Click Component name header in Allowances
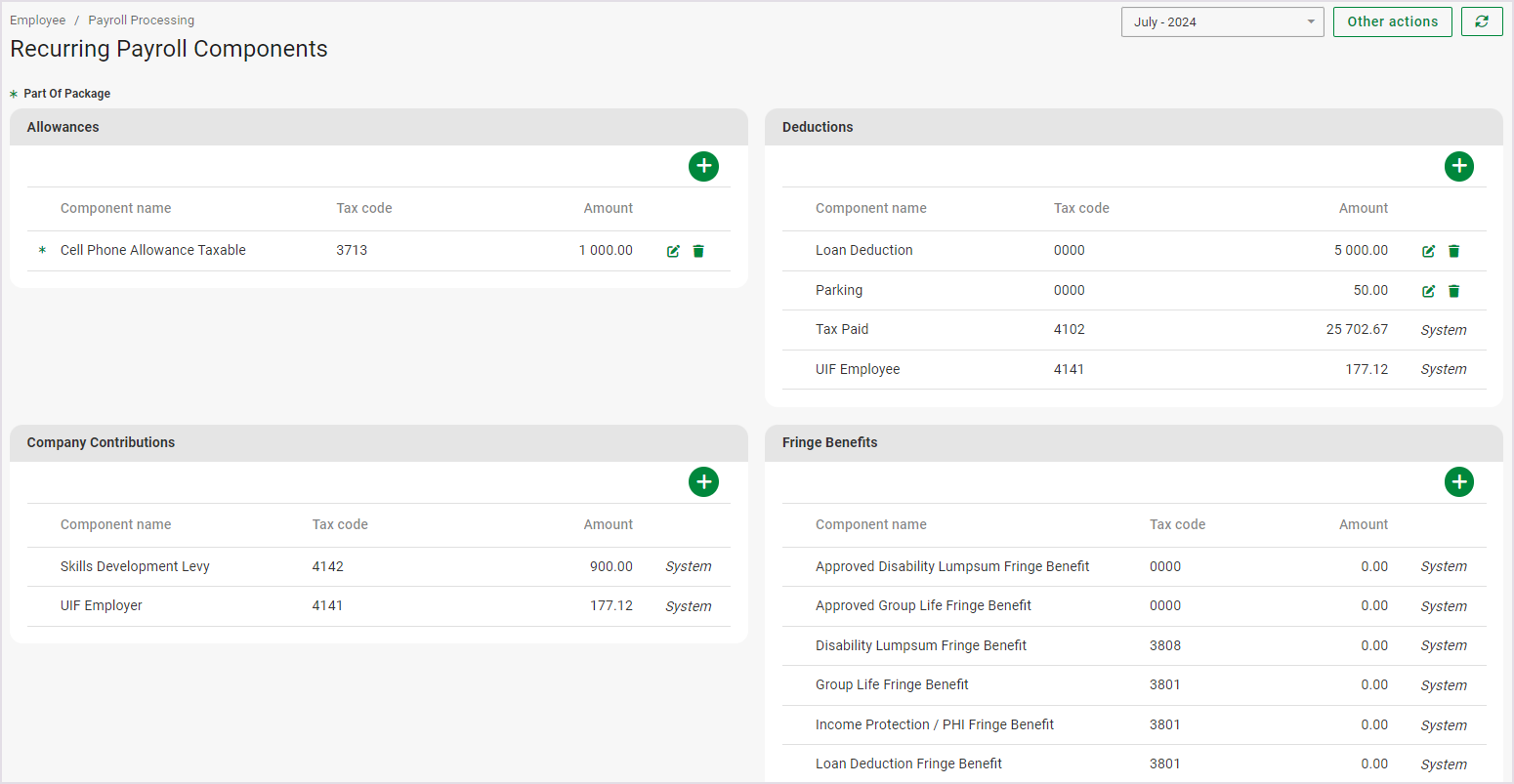This screenshot has width=1514, height=784. click(x=115, y=208)
